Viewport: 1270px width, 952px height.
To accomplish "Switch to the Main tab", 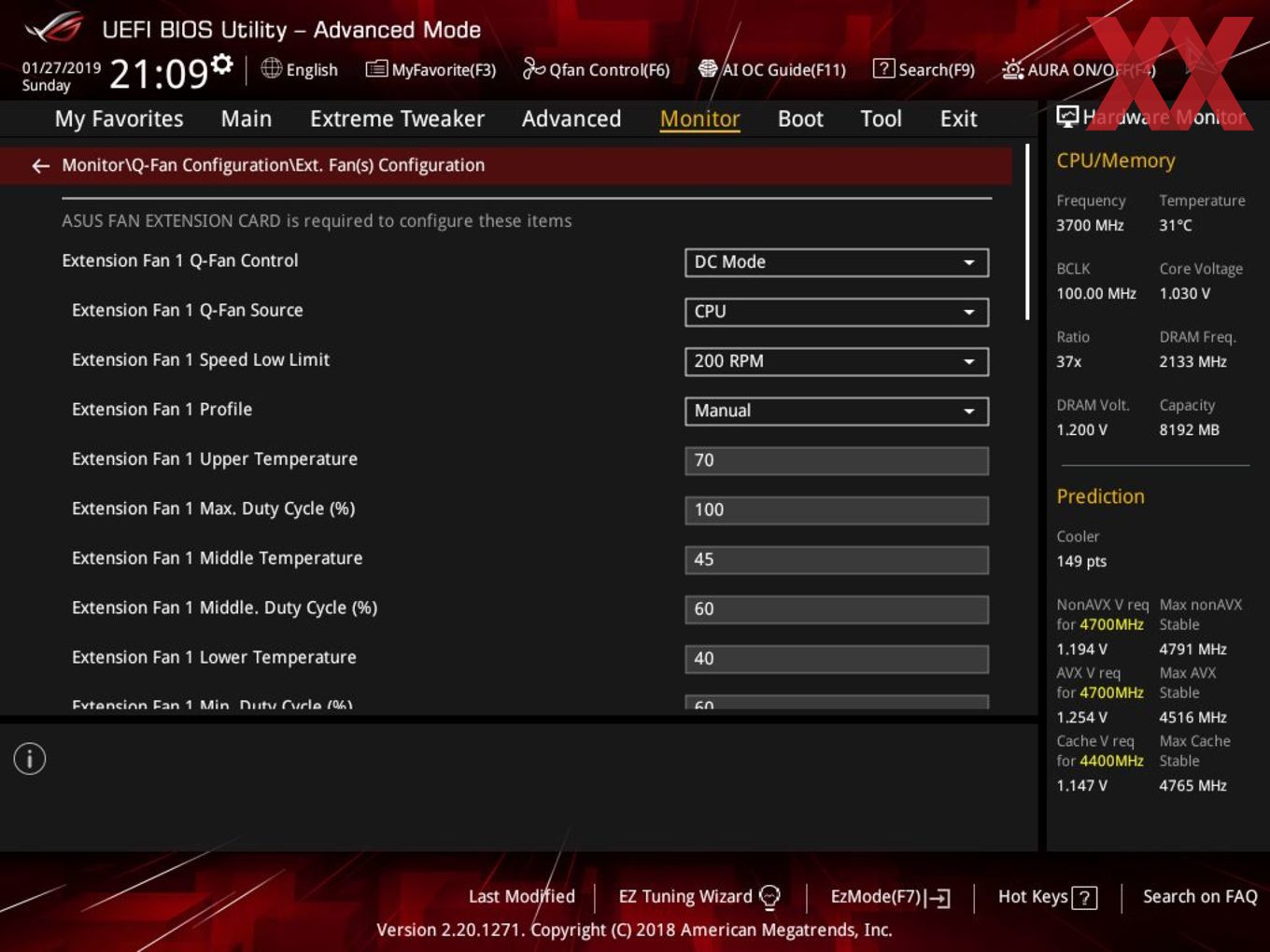I will coord(247,119).
